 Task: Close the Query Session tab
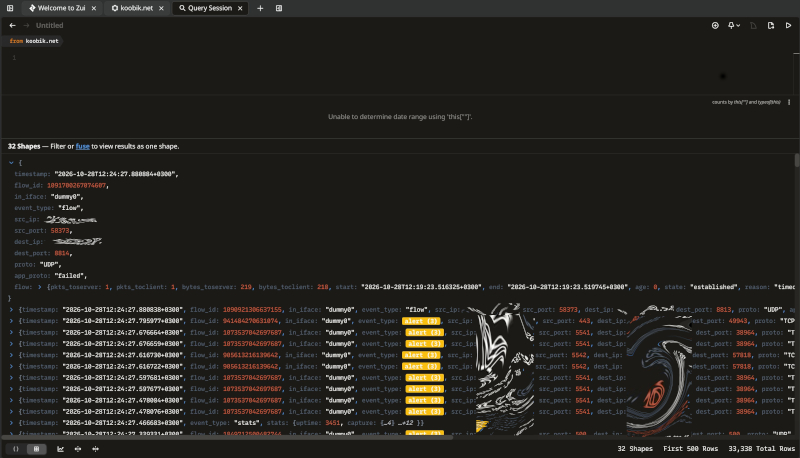[x=240, y=8]
